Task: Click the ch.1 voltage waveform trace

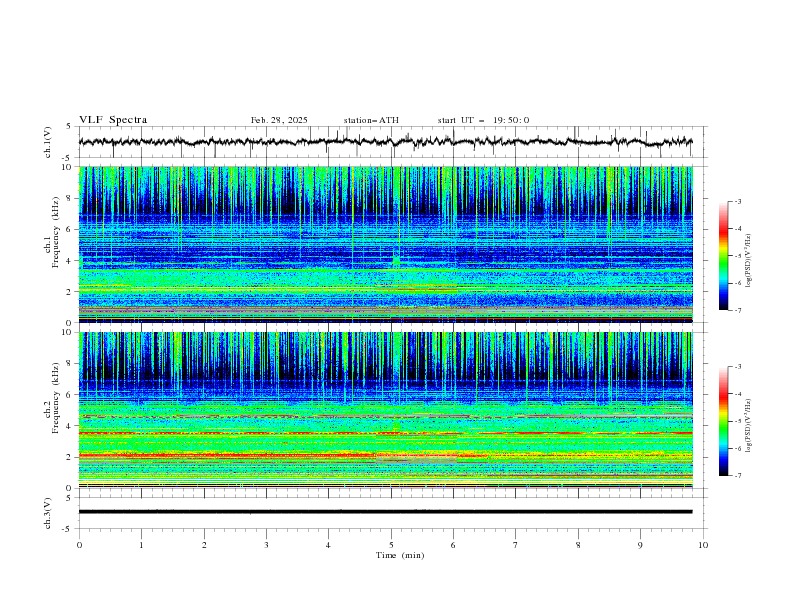Action: [385, 142]
